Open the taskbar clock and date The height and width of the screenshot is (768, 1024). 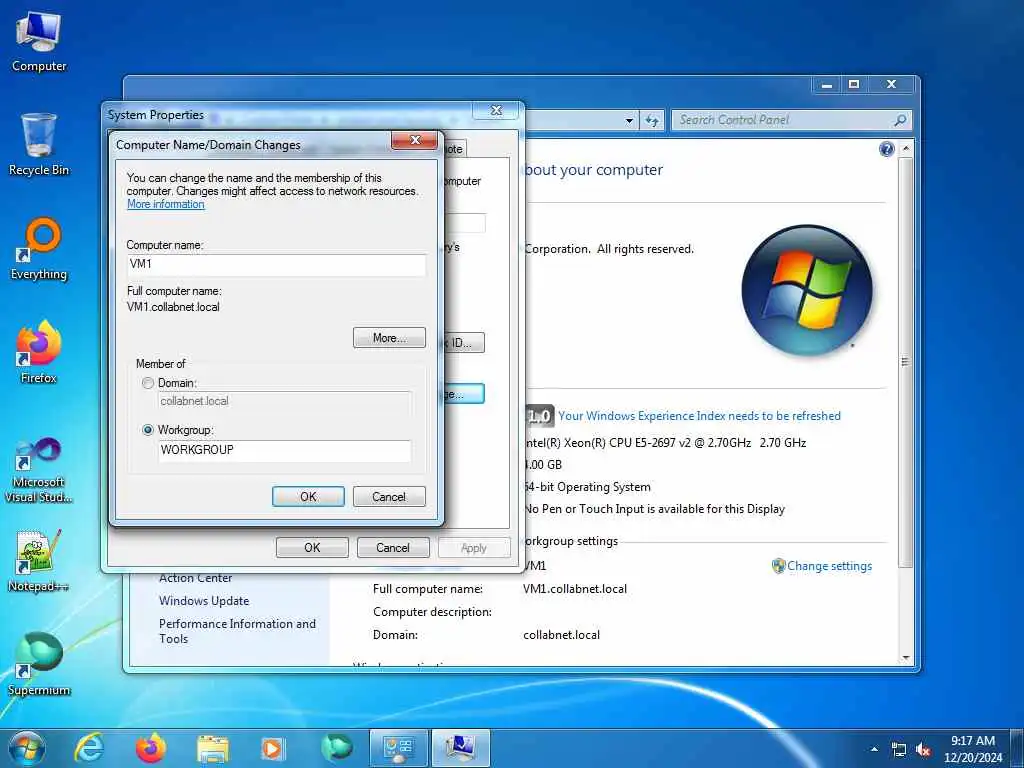pos(973,749)
